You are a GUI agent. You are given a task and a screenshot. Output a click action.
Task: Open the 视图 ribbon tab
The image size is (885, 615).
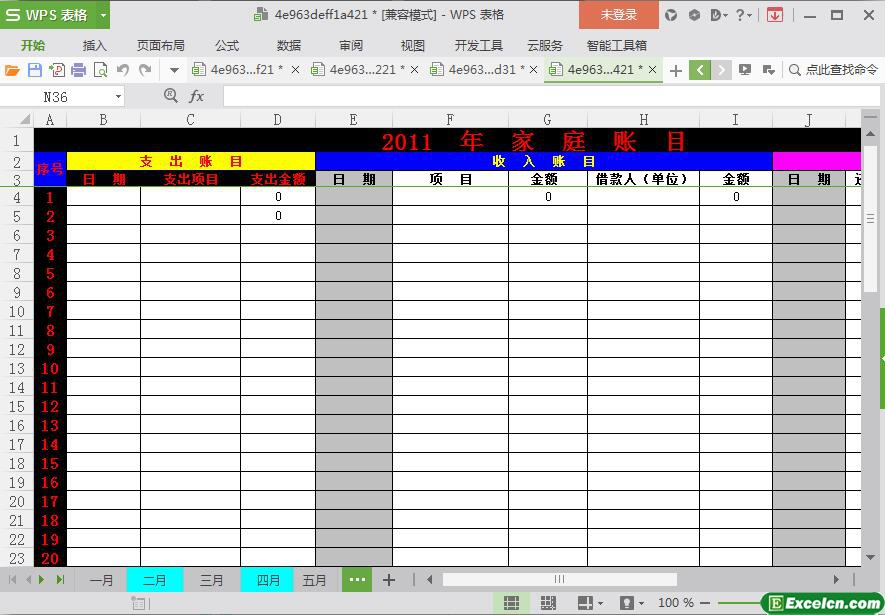click(412, 46)
